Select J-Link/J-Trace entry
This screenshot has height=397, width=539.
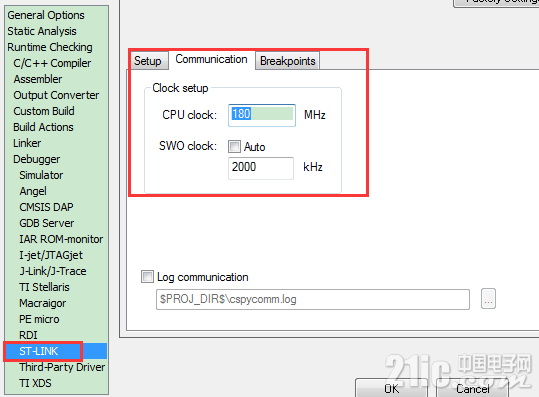point(53,271)
